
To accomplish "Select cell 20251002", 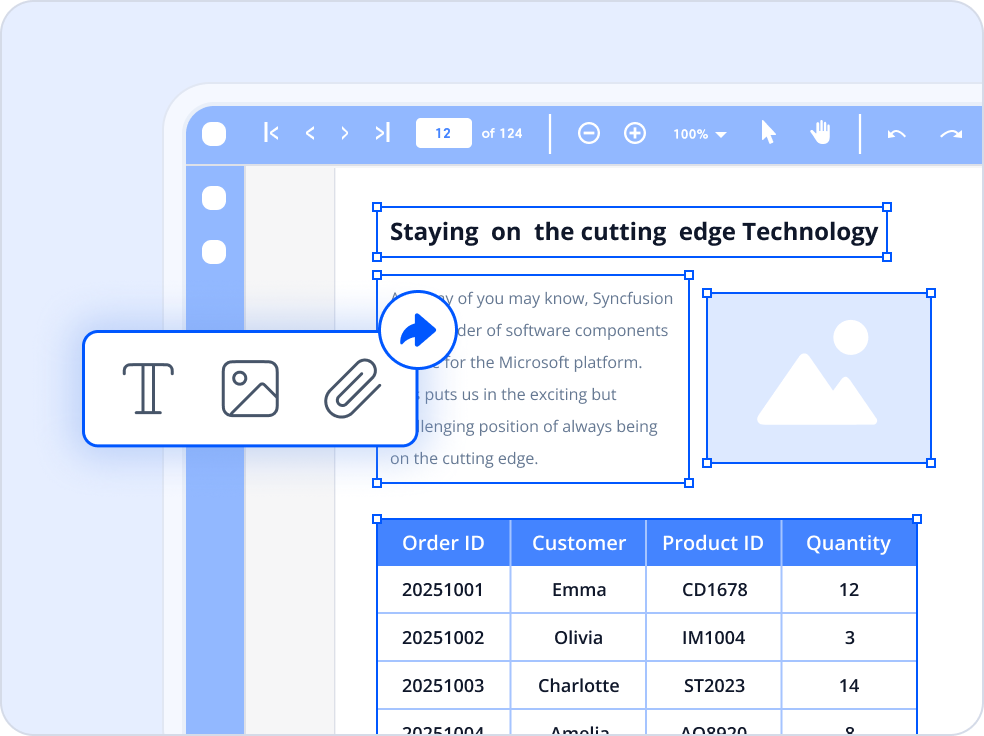I will point(444,637).
